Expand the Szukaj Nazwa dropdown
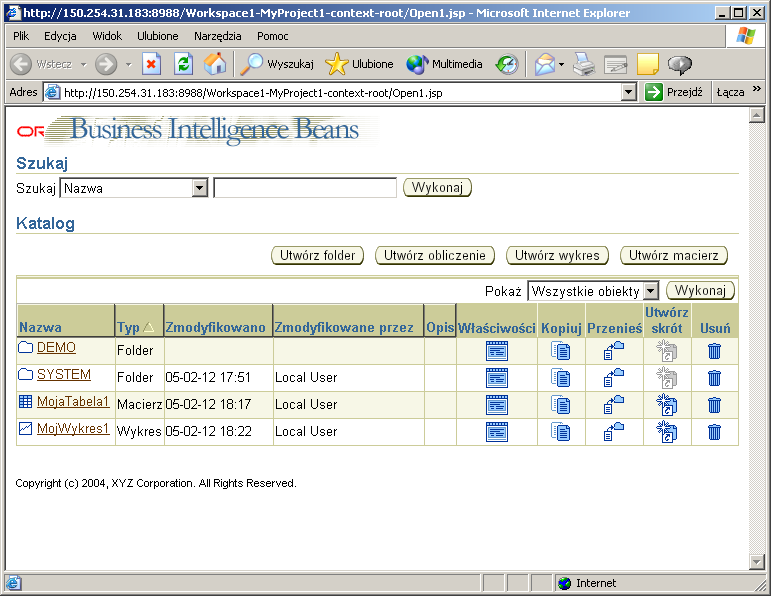 200,188
